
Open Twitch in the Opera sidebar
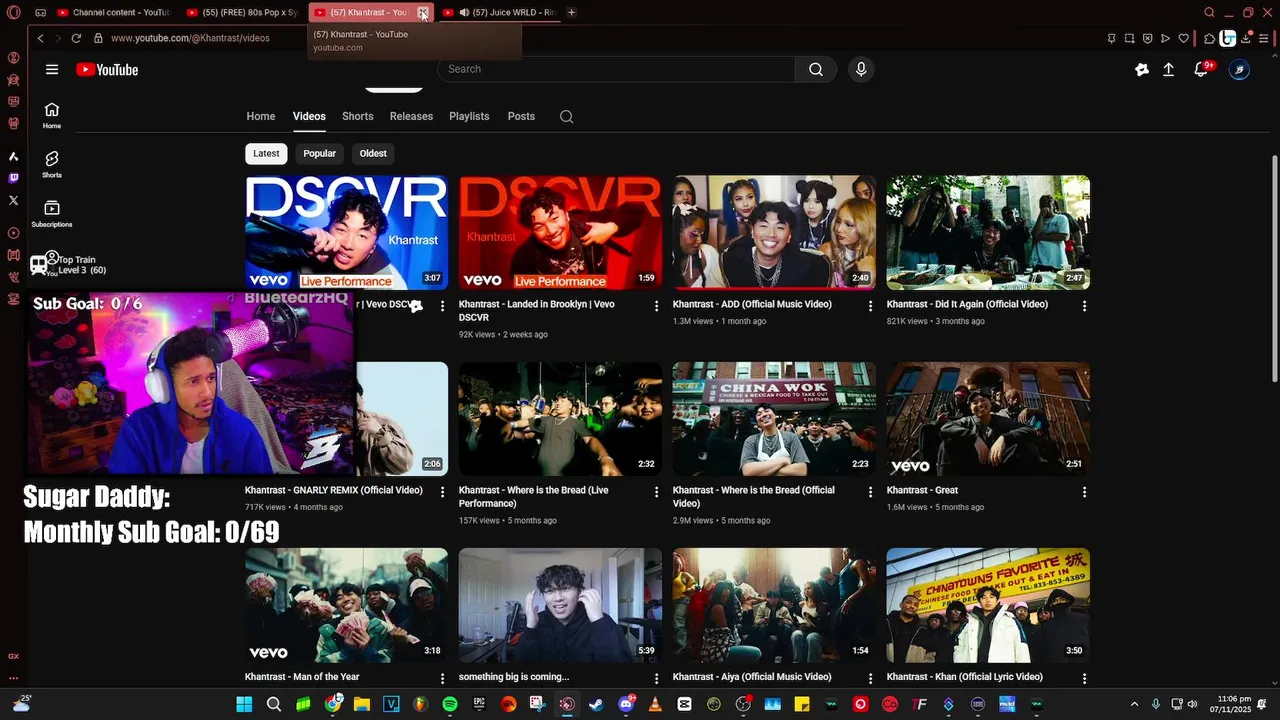[x=13, y=178]
